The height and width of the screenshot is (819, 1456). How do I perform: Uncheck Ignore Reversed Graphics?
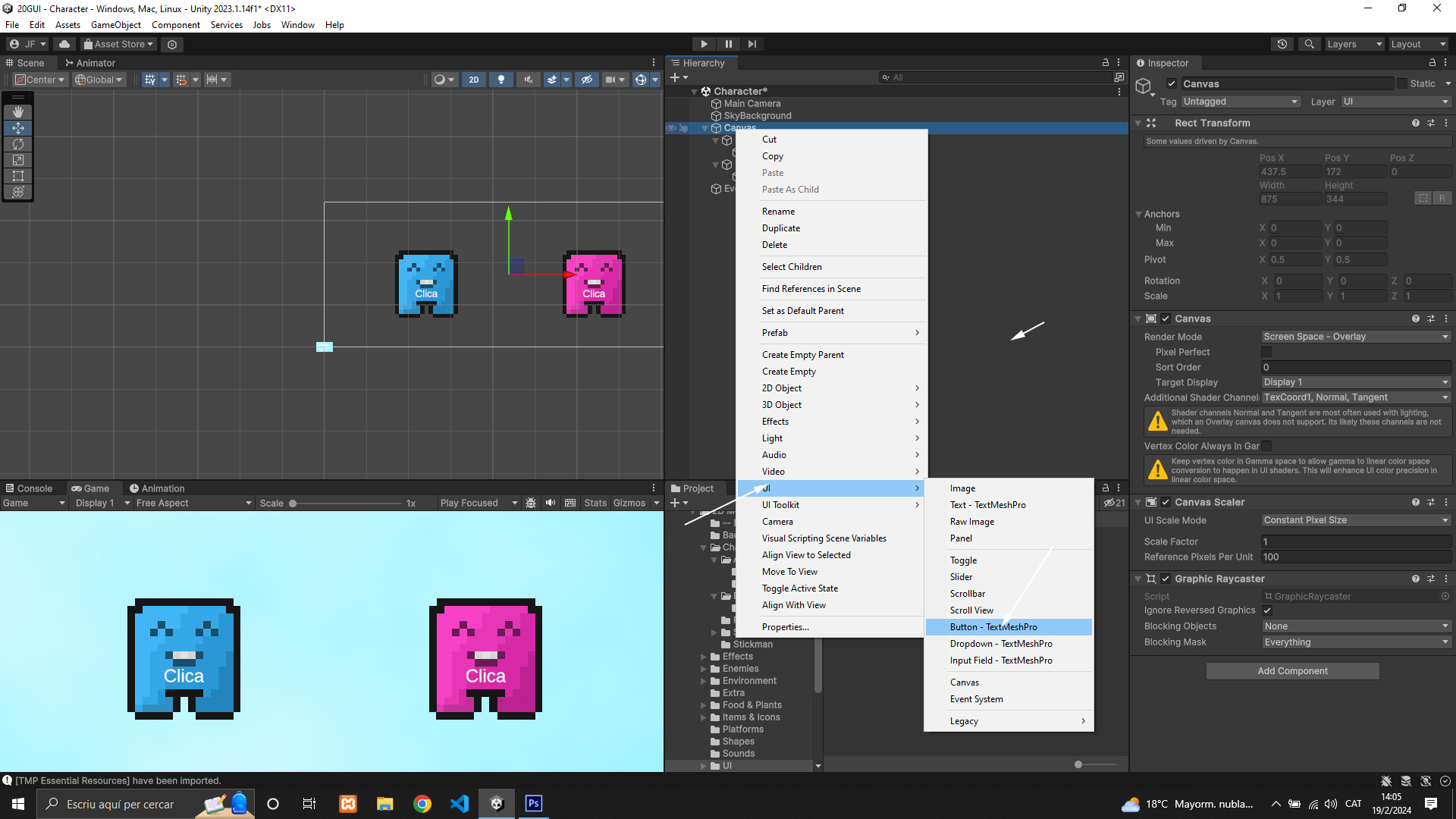[x=1267, y=610]
